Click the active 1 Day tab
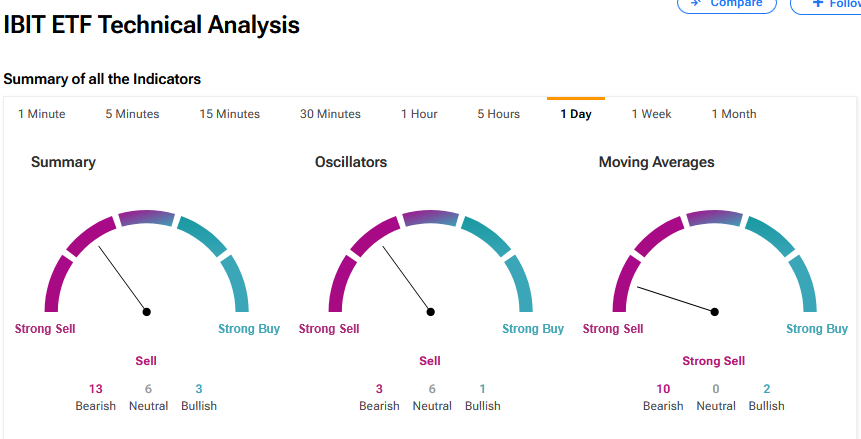Image resolution: width=861 pixels, height=439 pixels. coord(576,114)
